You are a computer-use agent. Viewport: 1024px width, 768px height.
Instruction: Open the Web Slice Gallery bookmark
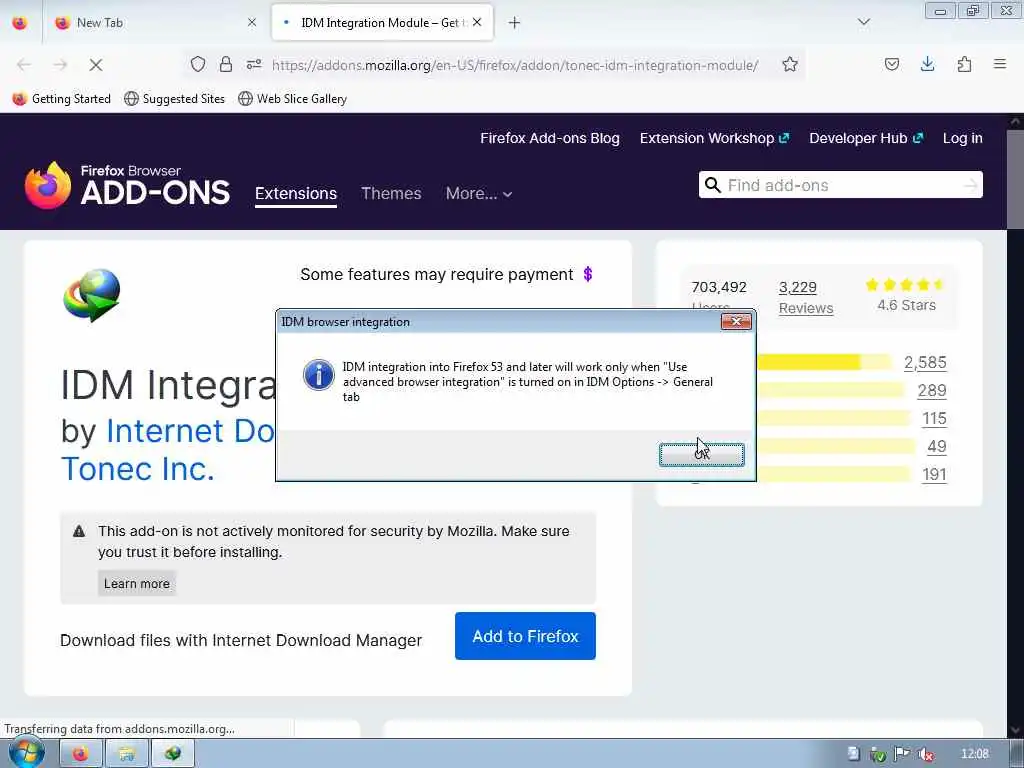click(x=293, y=99)
